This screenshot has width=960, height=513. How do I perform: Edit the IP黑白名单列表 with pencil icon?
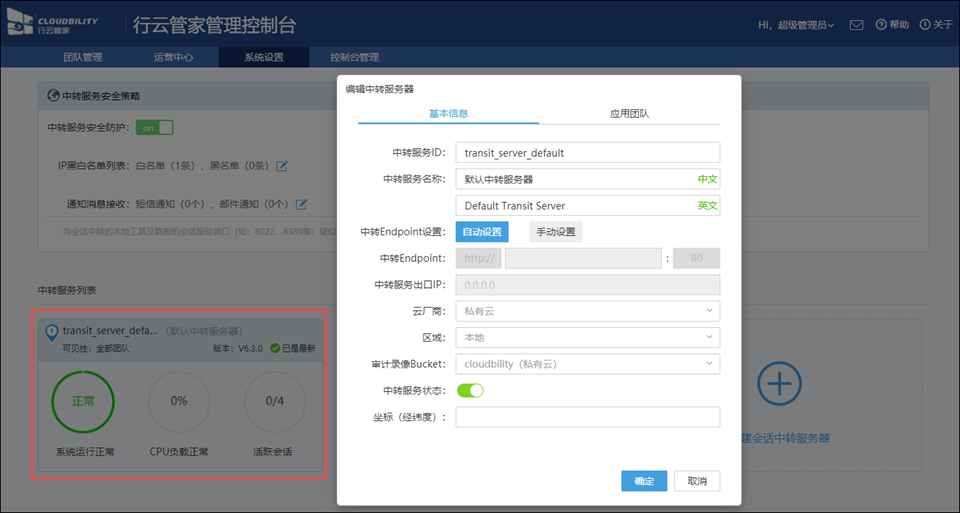282,165
